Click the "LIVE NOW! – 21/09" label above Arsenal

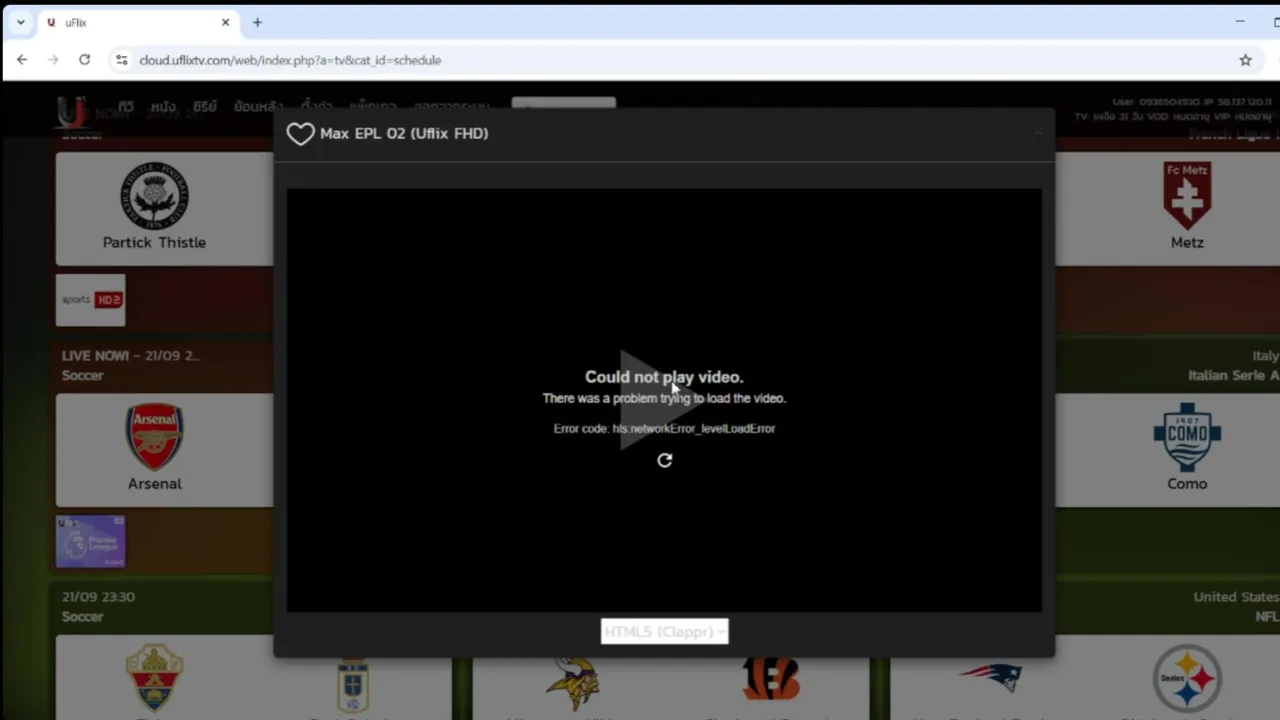(130, 356)
